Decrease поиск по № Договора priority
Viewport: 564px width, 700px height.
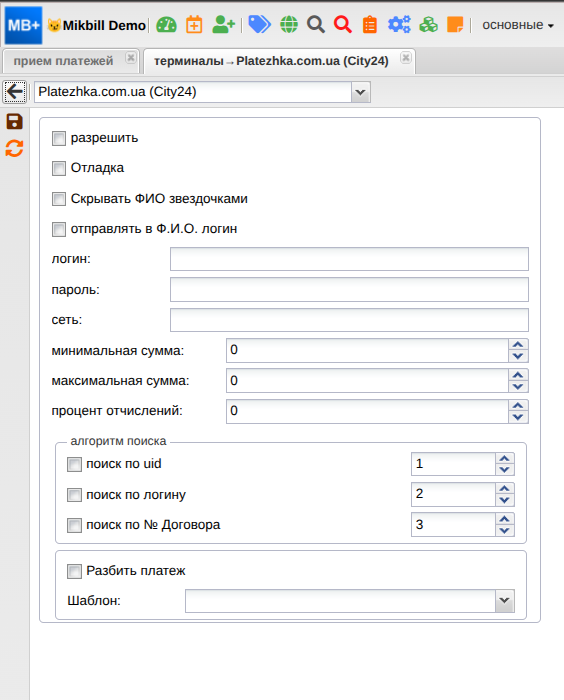(x=505, y=531)
